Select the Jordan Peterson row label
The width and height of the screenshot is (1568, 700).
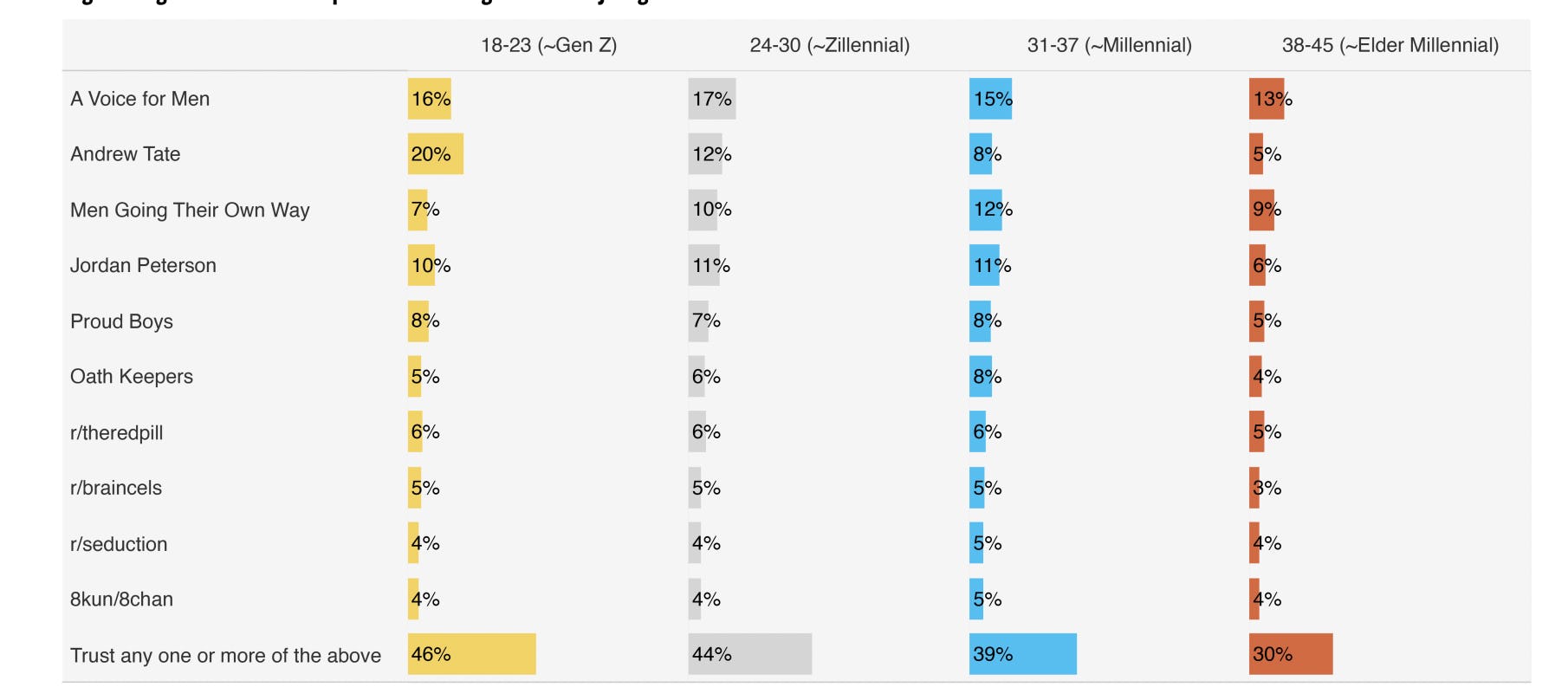coord(143,265)
